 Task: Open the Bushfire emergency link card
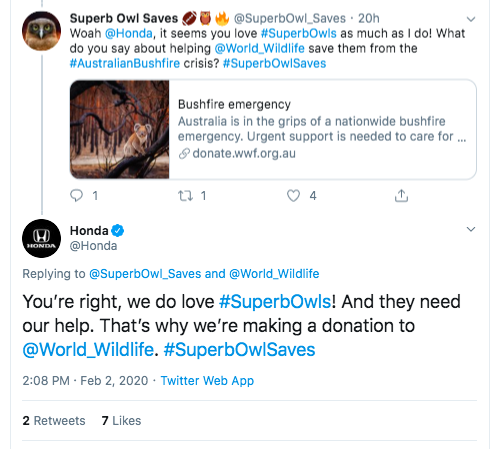[x=273, y=129]
